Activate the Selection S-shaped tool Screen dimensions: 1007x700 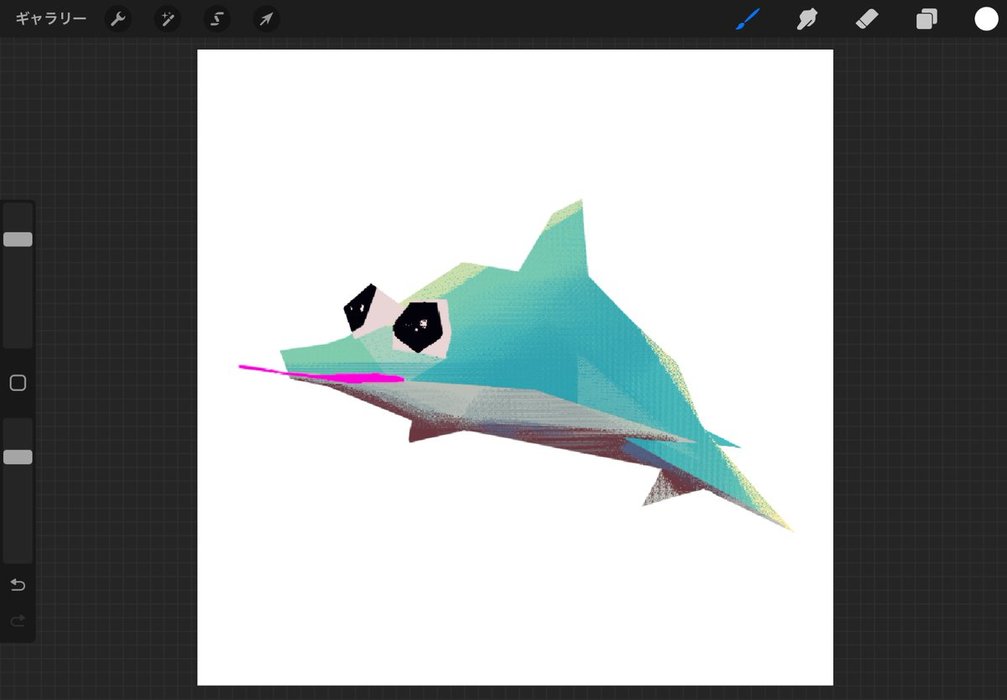point(217,19)
